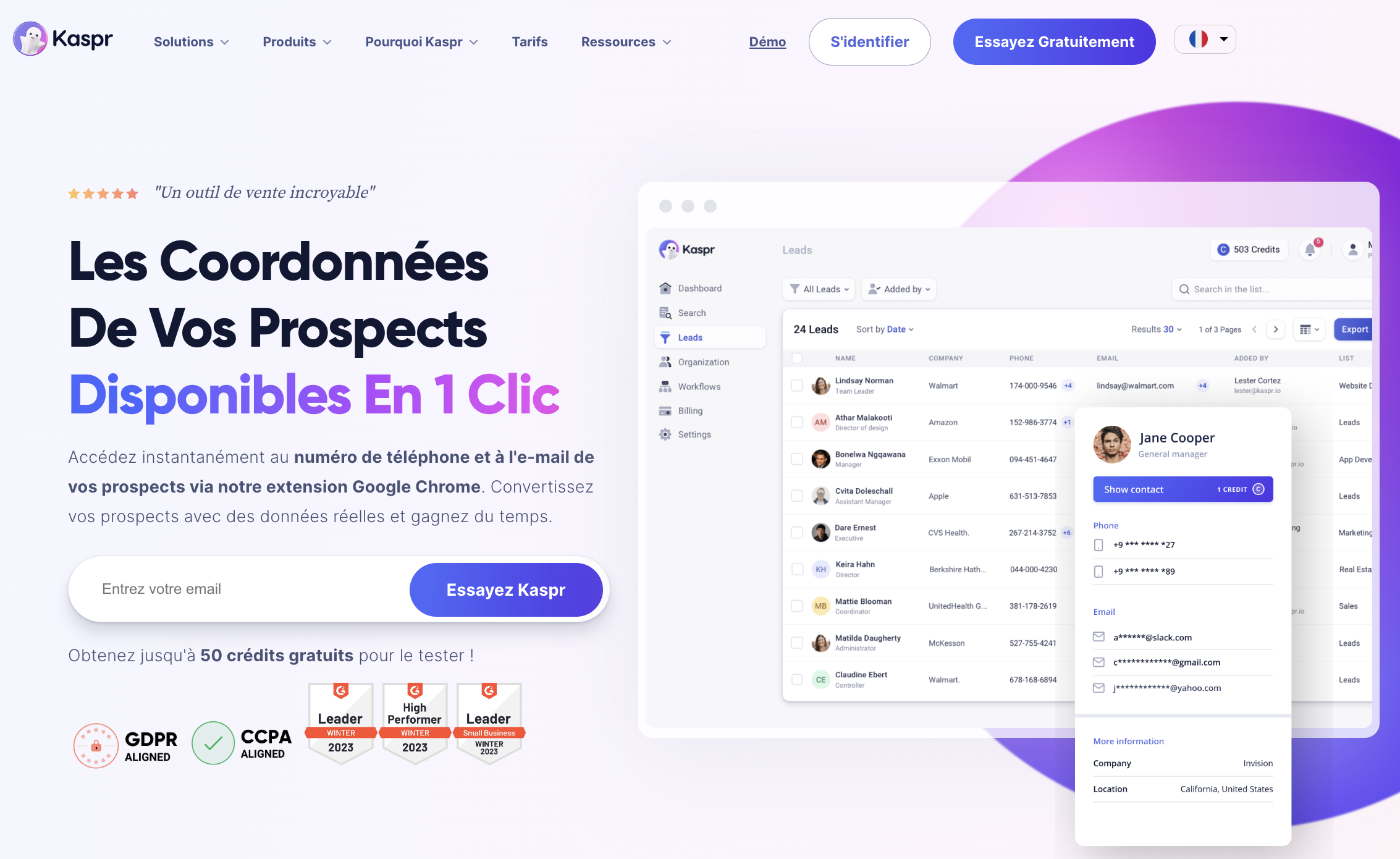
Task: Click the Dashboard sidebar icon
Action: pos(665,288)
